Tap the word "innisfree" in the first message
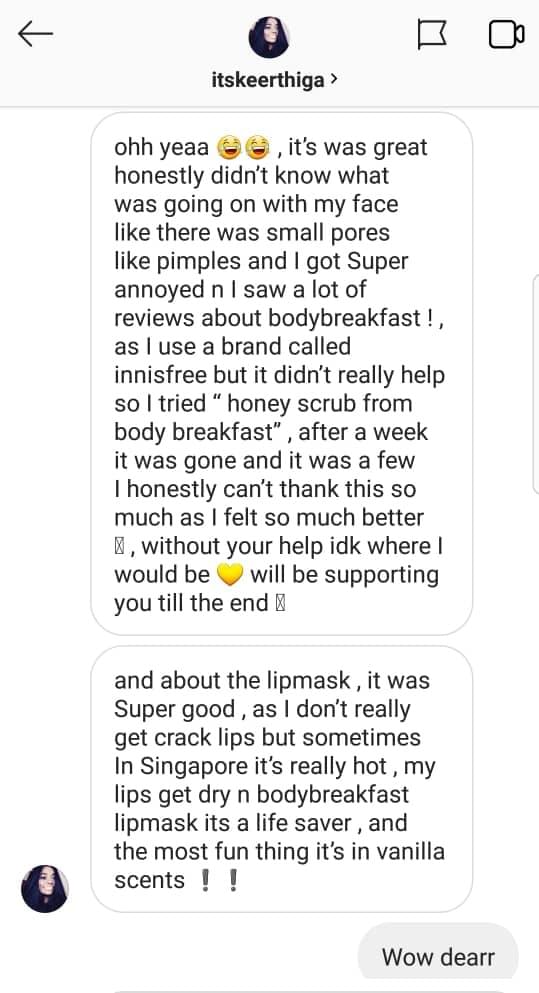Screen dimensions: 539x993 click(x=160, y=375)
